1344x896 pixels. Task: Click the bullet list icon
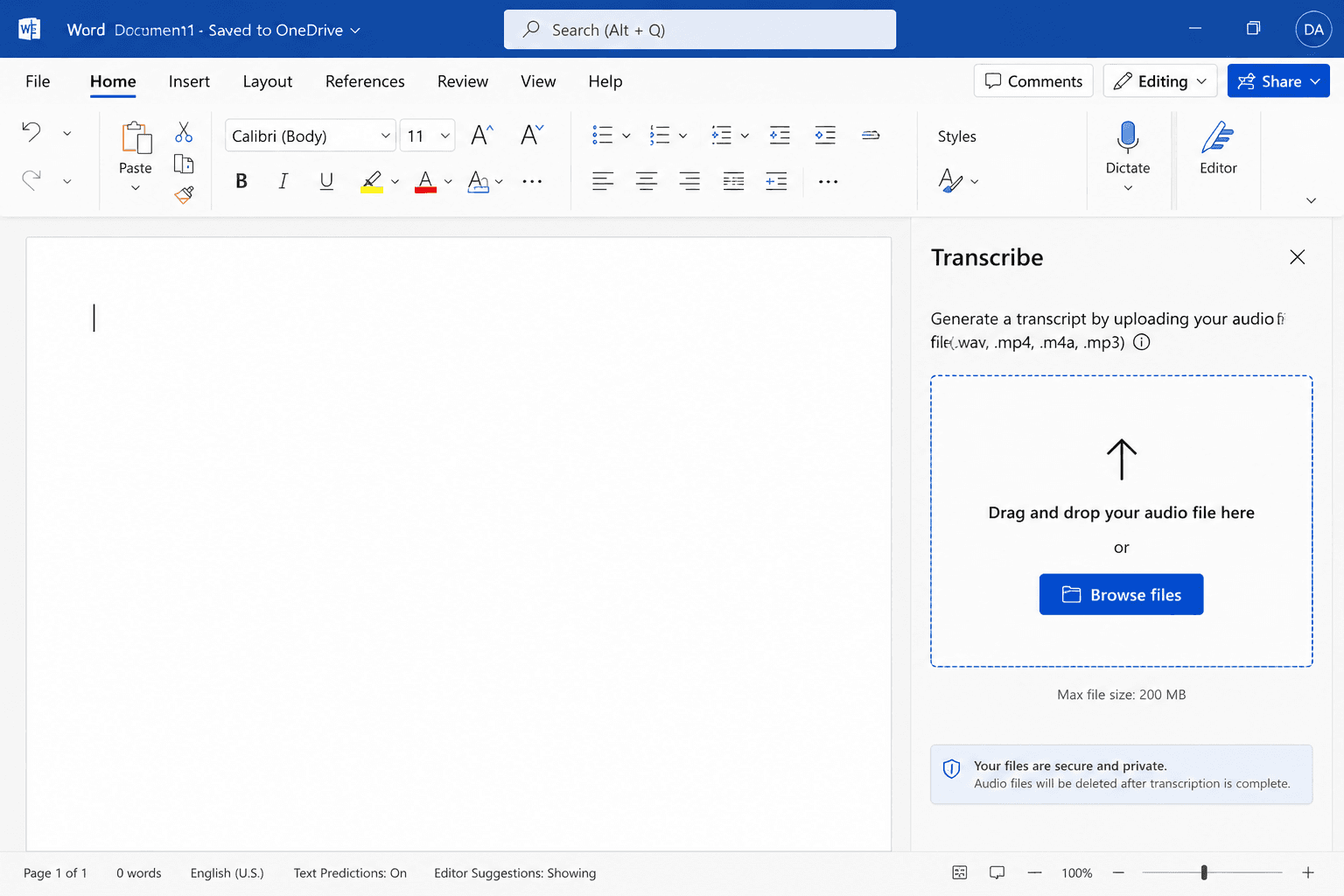(x=602, y=135)
